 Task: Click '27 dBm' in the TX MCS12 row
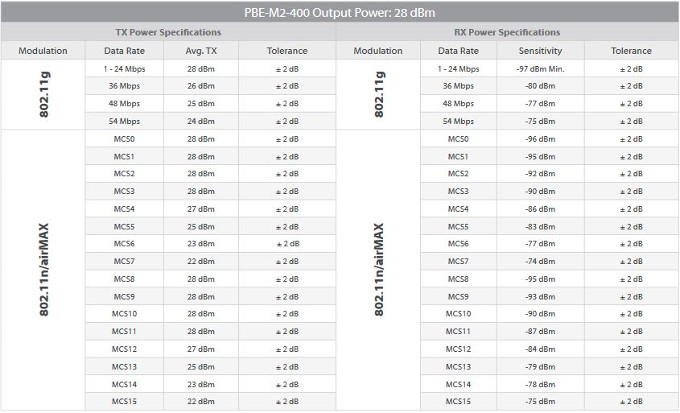(201, 349)
